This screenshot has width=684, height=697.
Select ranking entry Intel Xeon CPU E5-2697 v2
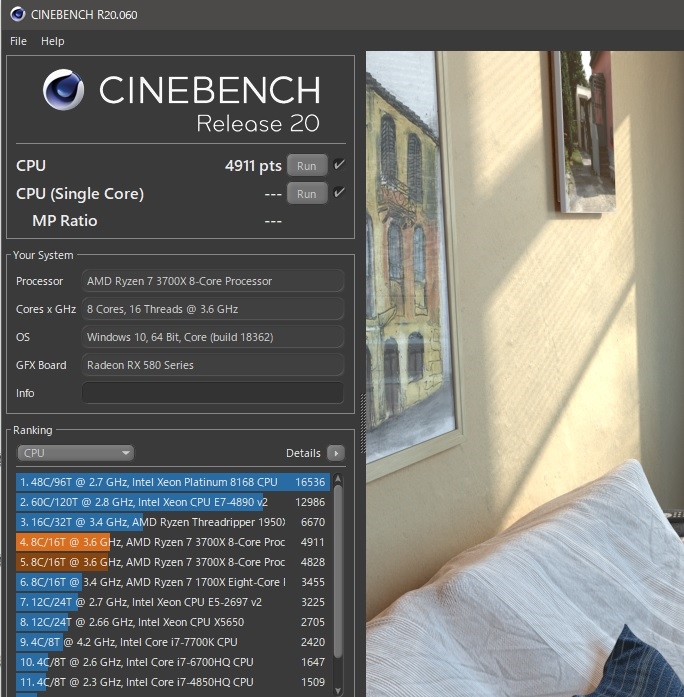point(173,602)
